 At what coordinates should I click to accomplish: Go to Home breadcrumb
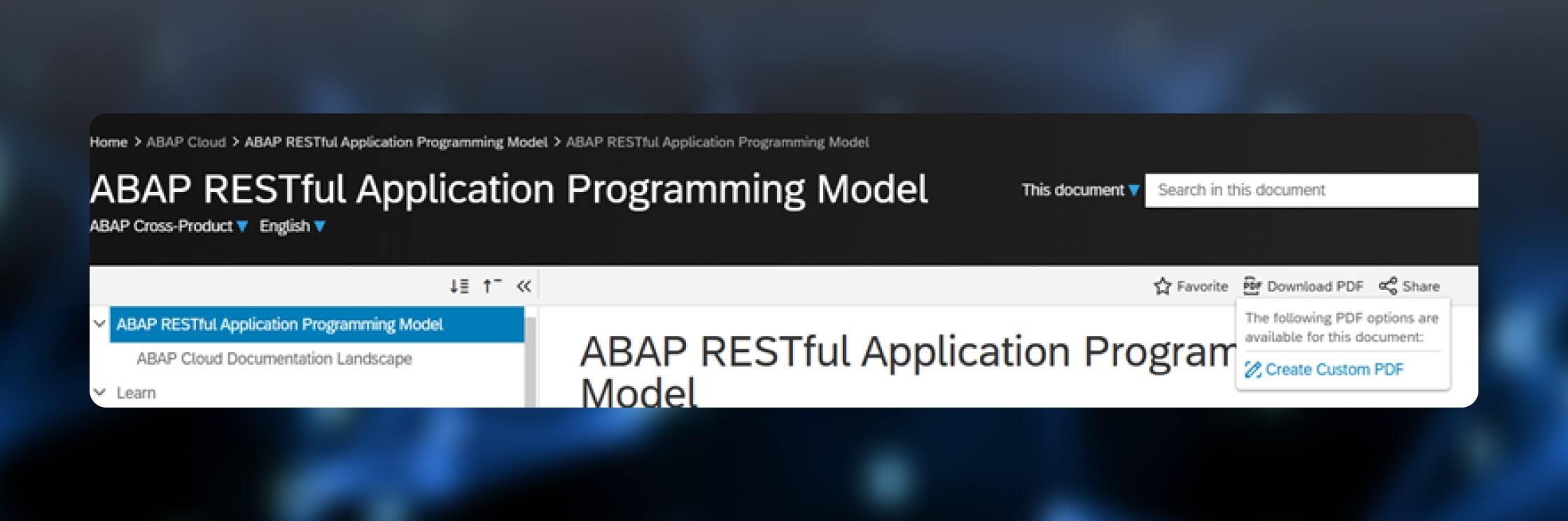[108, 142]
